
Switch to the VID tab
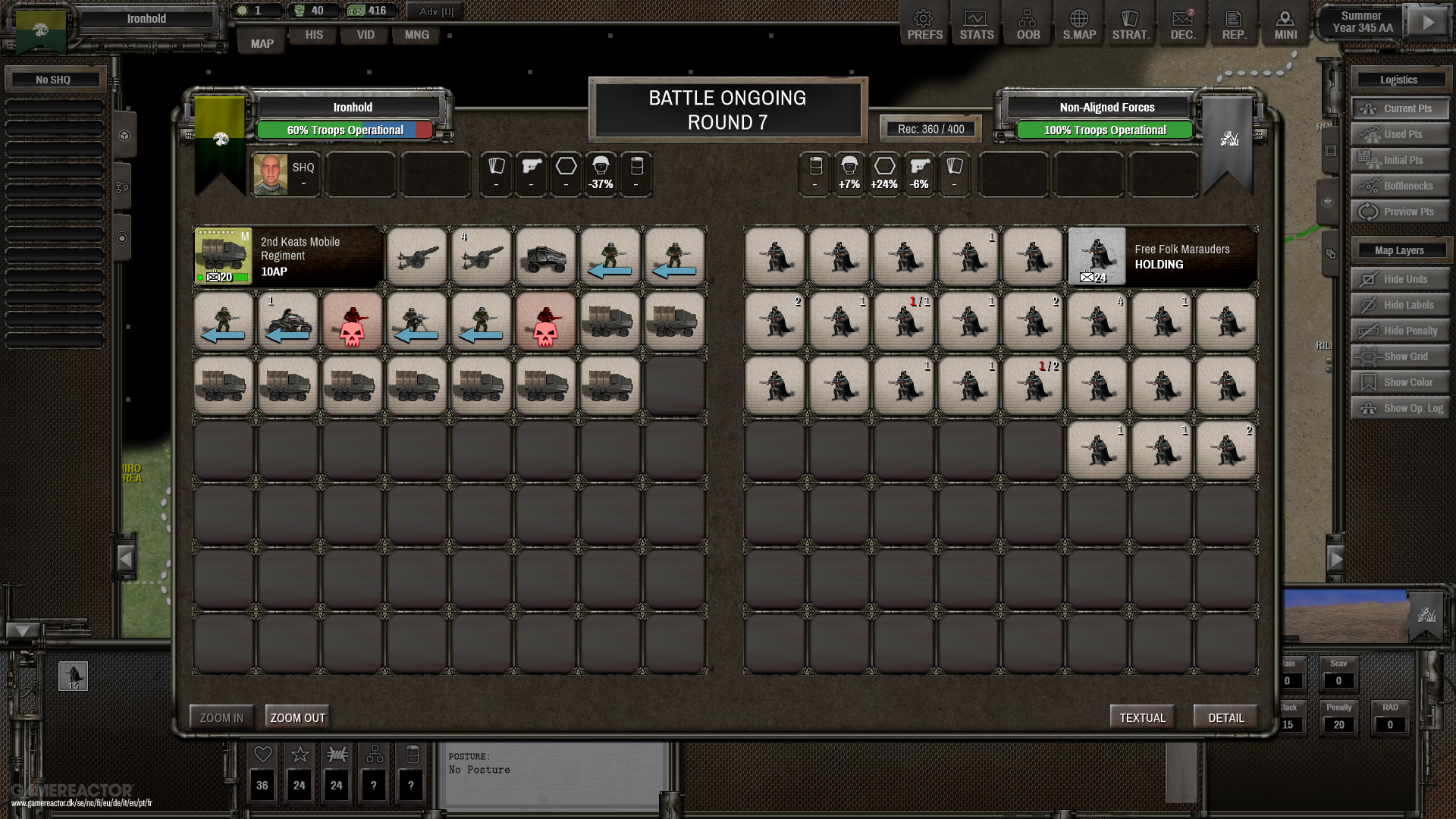366,35
